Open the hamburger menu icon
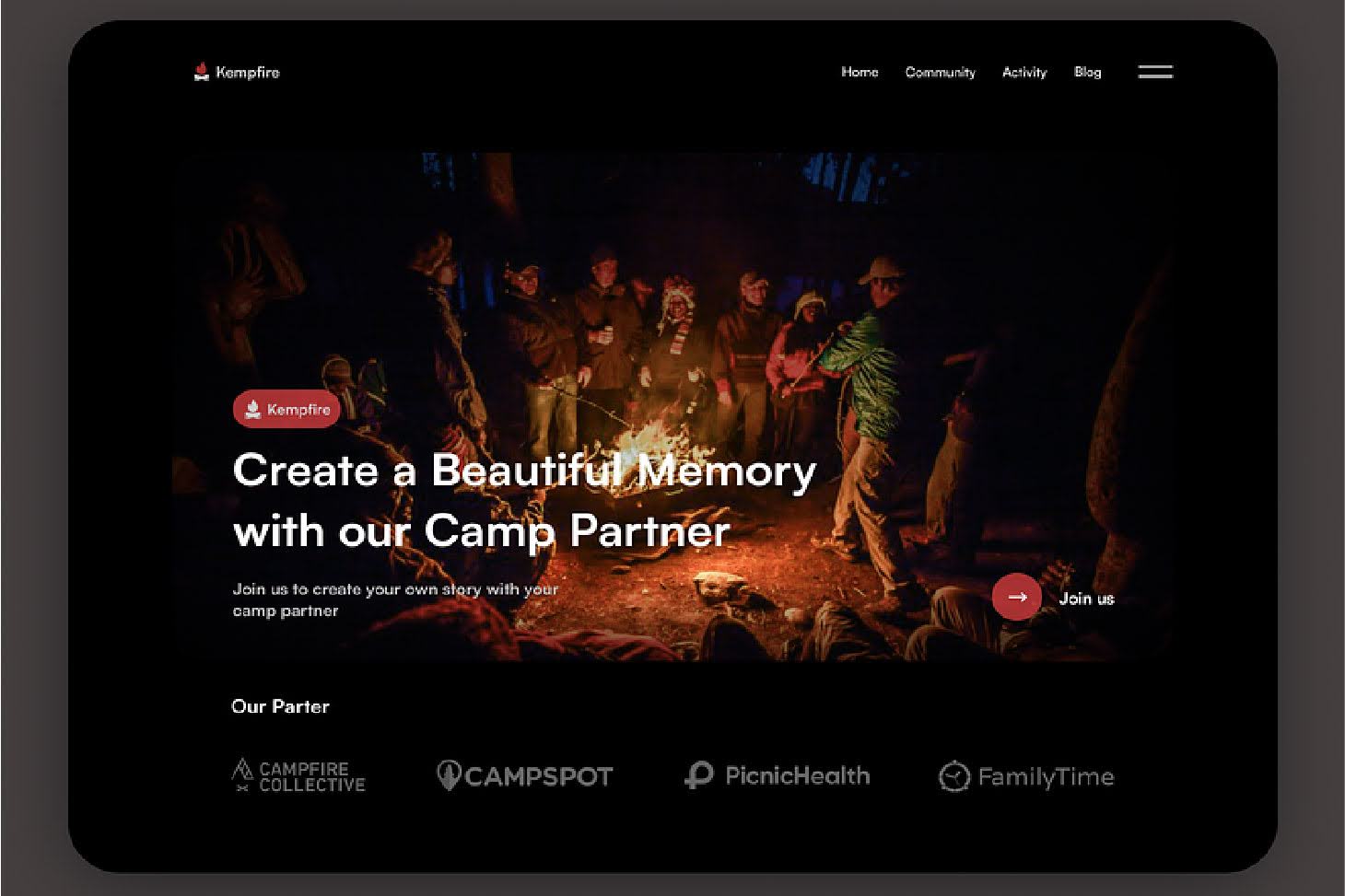1345x896 pixels. point(1154,72)
